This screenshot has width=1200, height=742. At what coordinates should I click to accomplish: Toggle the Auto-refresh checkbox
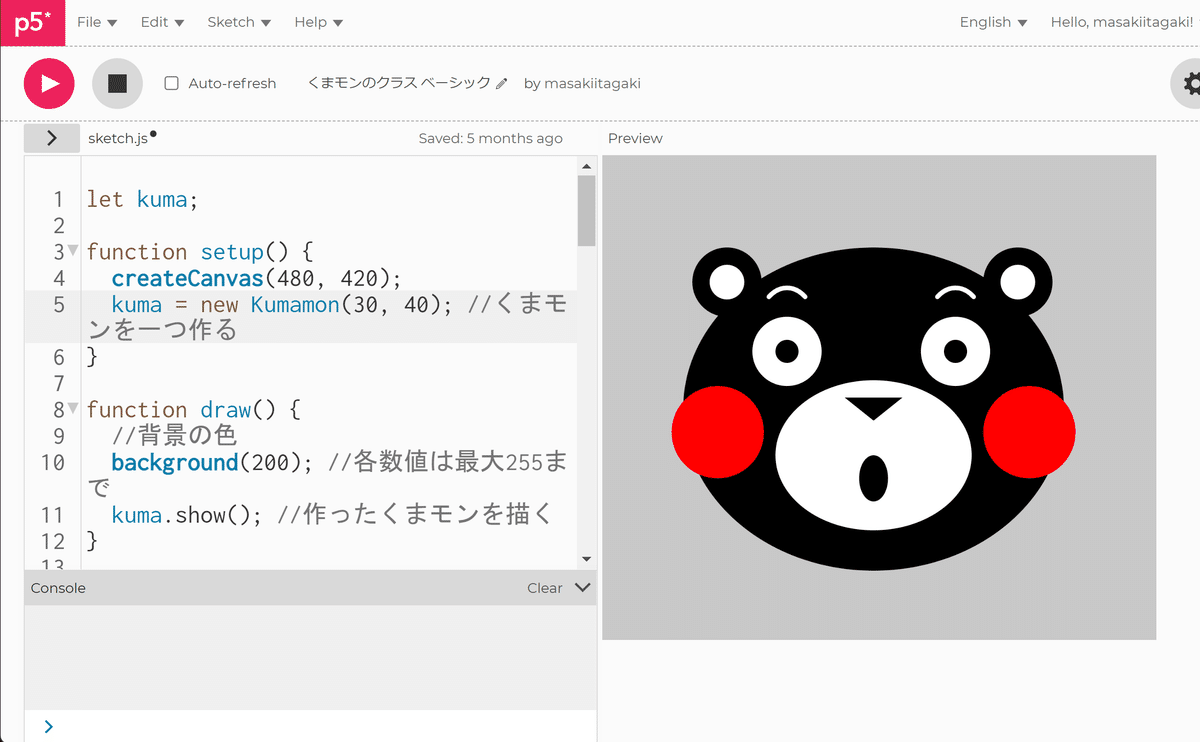(171, 83)
